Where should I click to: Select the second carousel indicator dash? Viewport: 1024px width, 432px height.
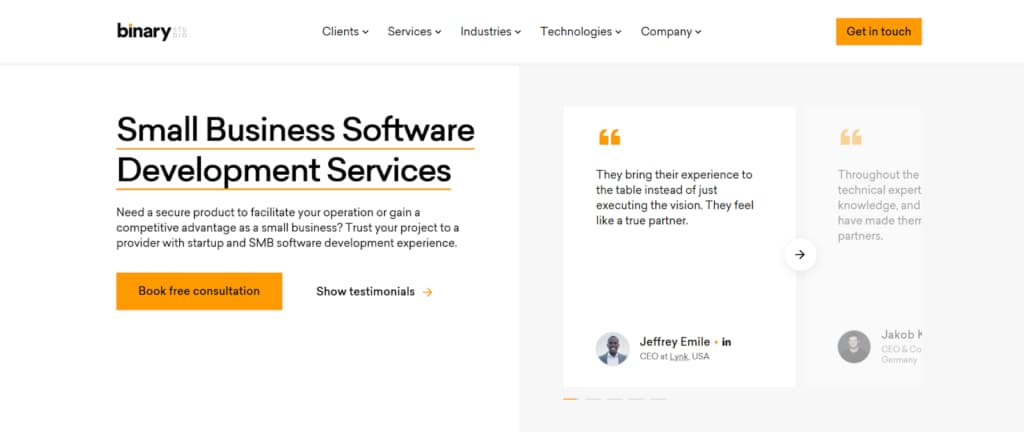coord(592,398)
